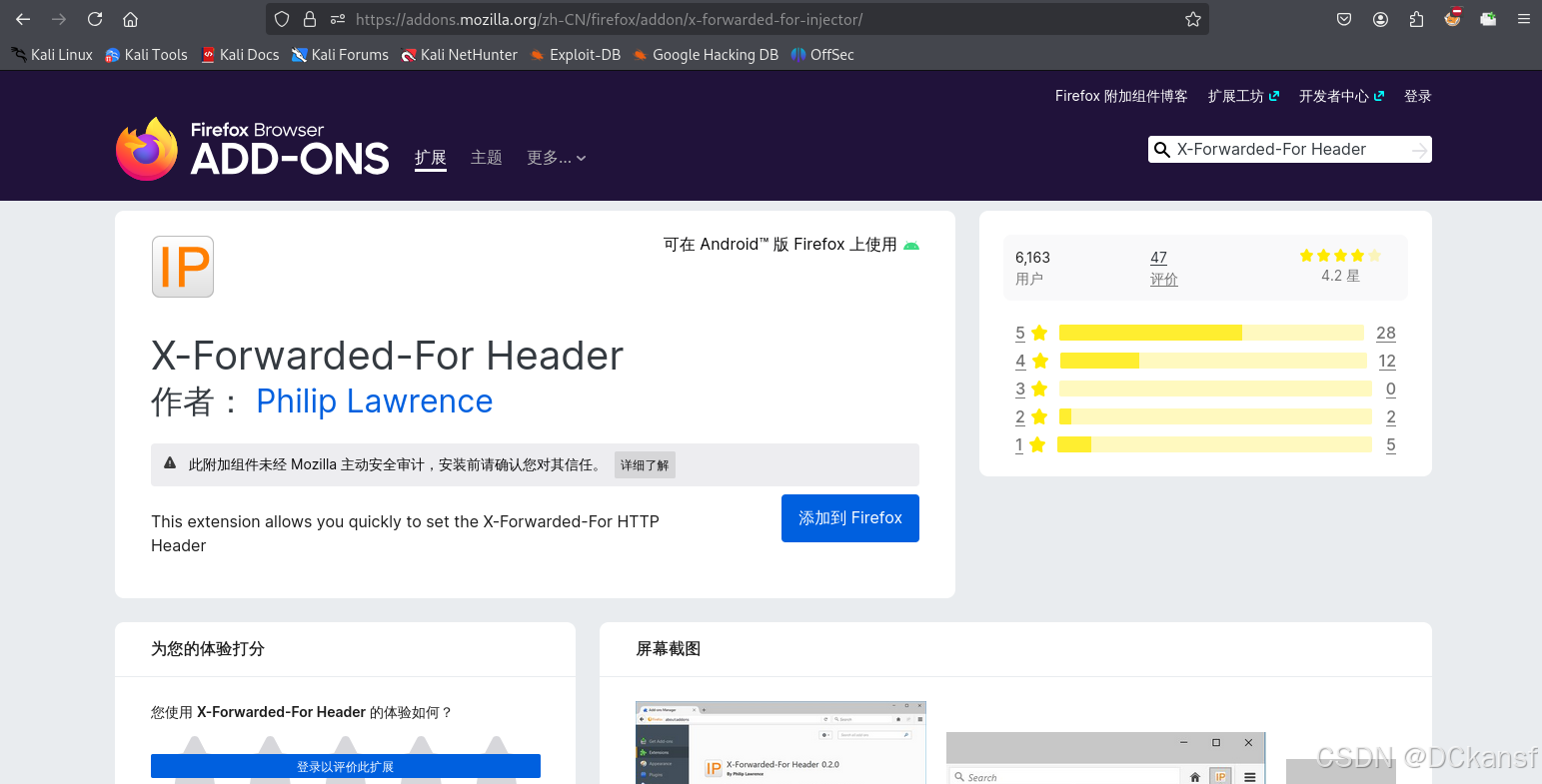Click the X-Forwarded-For Header search field
The width and height of the screenshot is (1542, 784).
point(1289,150)
